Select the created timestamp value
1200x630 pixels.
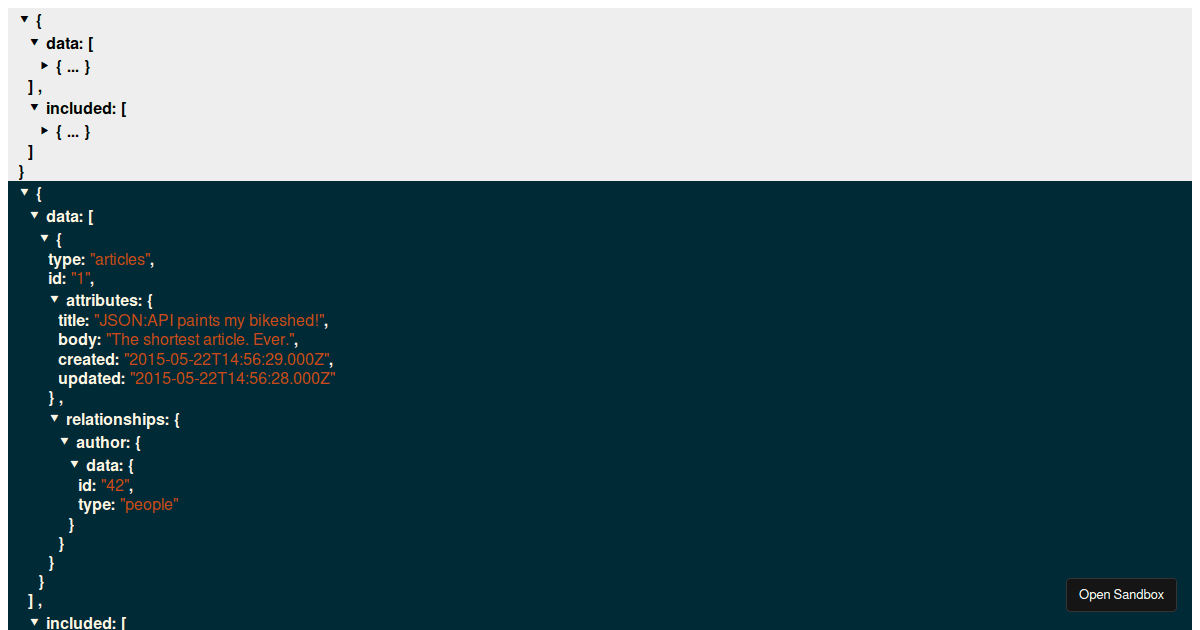tap(232, 359)
